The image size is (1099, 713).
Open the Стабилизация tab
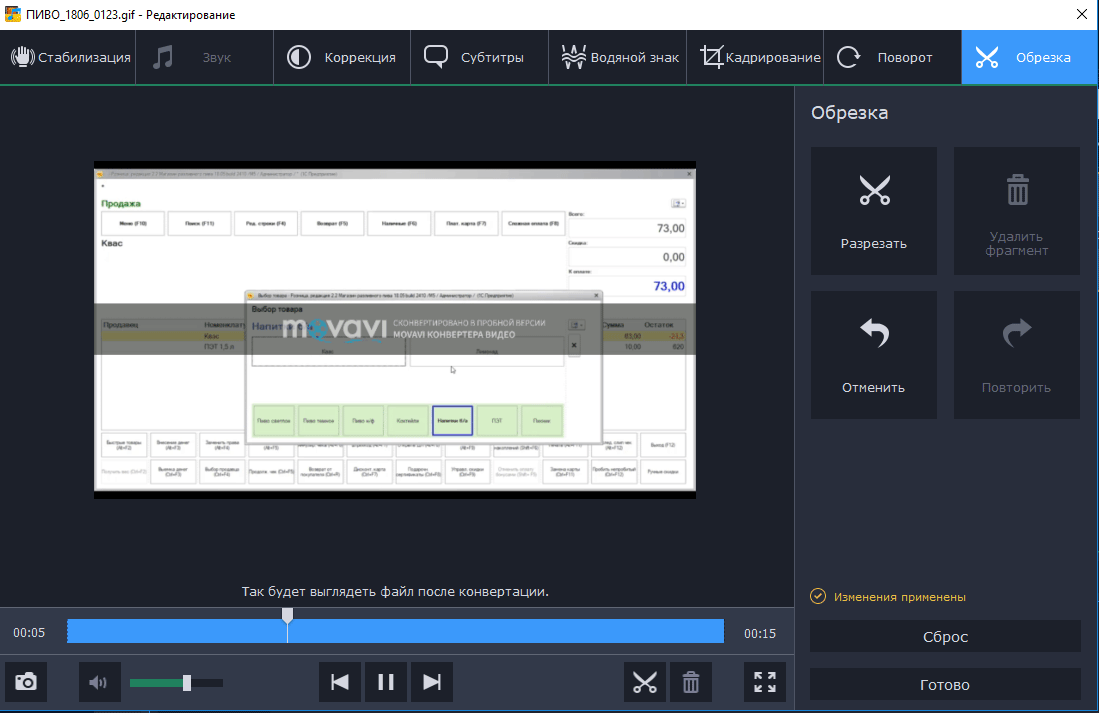pos(69,57)
